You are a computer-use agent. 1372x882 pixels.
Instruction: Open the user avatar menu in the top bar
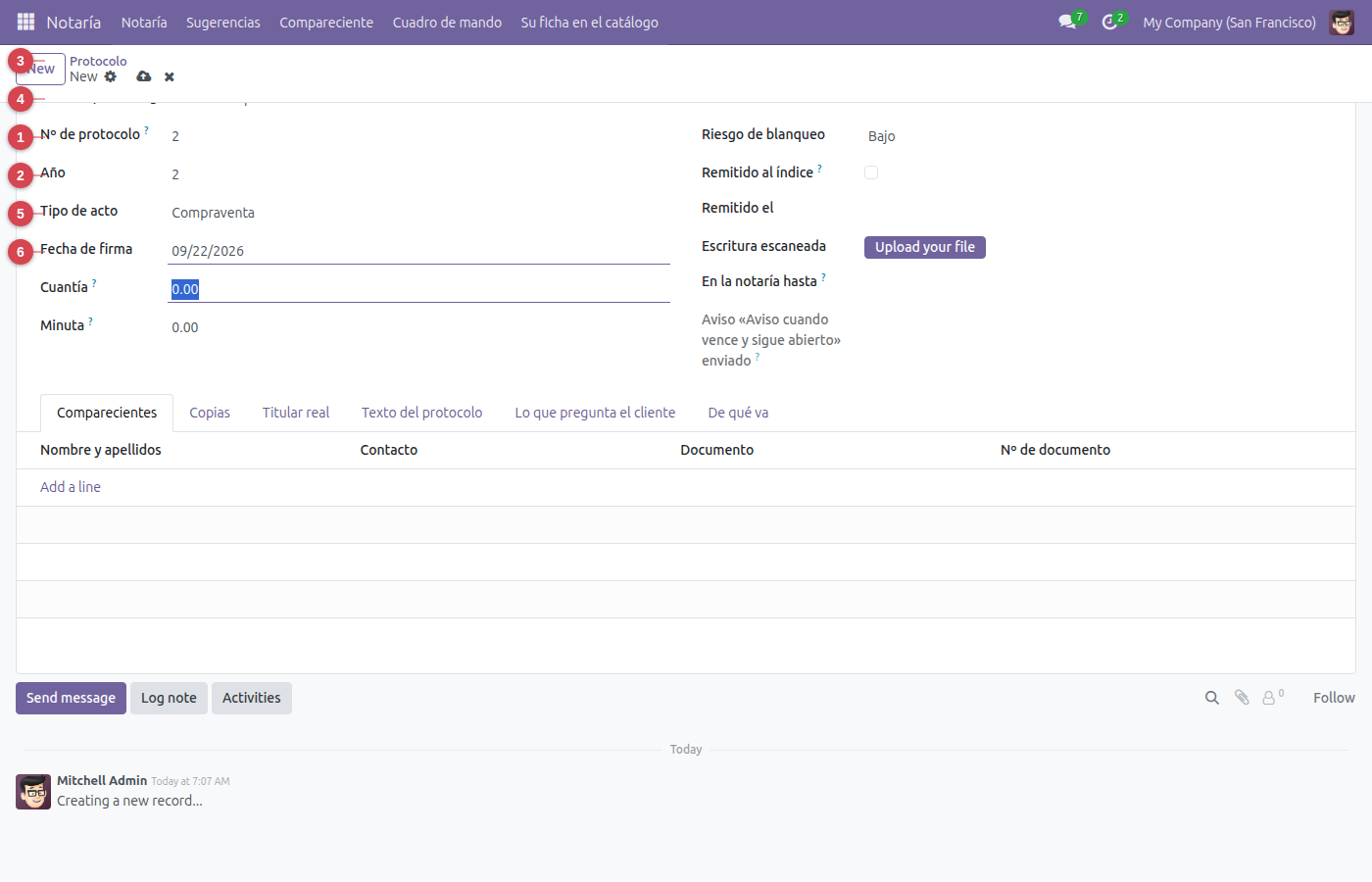click(x=1342, y=22)
